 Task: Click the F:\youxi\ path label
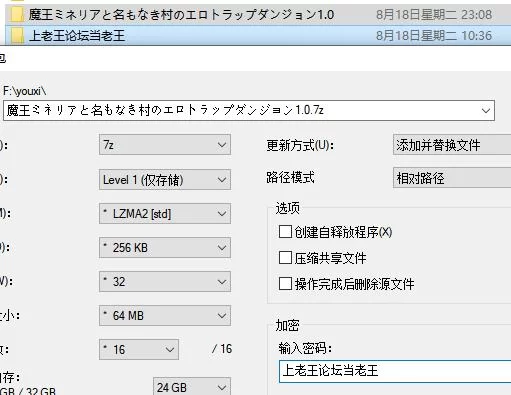[25, 91]
